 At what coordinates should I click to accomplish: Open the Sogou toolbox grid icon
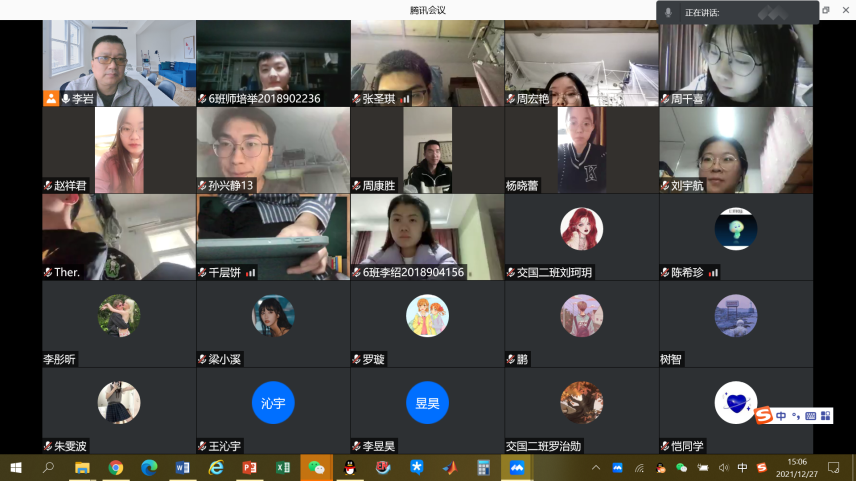pyautogui.click(x=826, y=415)
